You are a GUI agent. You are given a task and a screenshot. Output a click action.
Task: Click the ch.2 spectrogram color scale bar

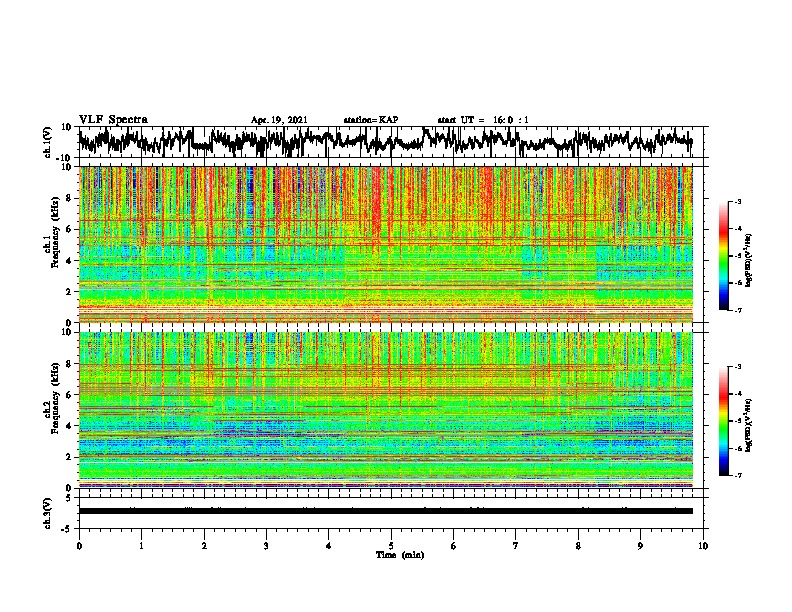click(x=723, y=421)
